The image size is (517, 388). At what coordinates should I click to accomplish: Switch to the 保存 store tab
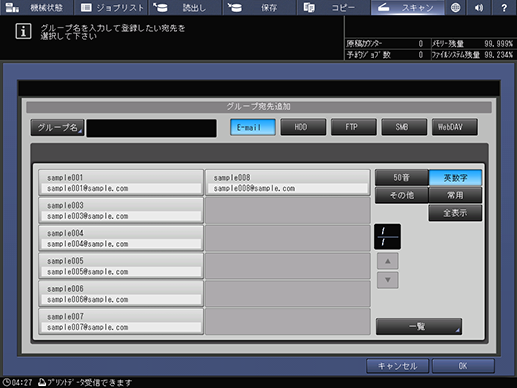(259, 7)
